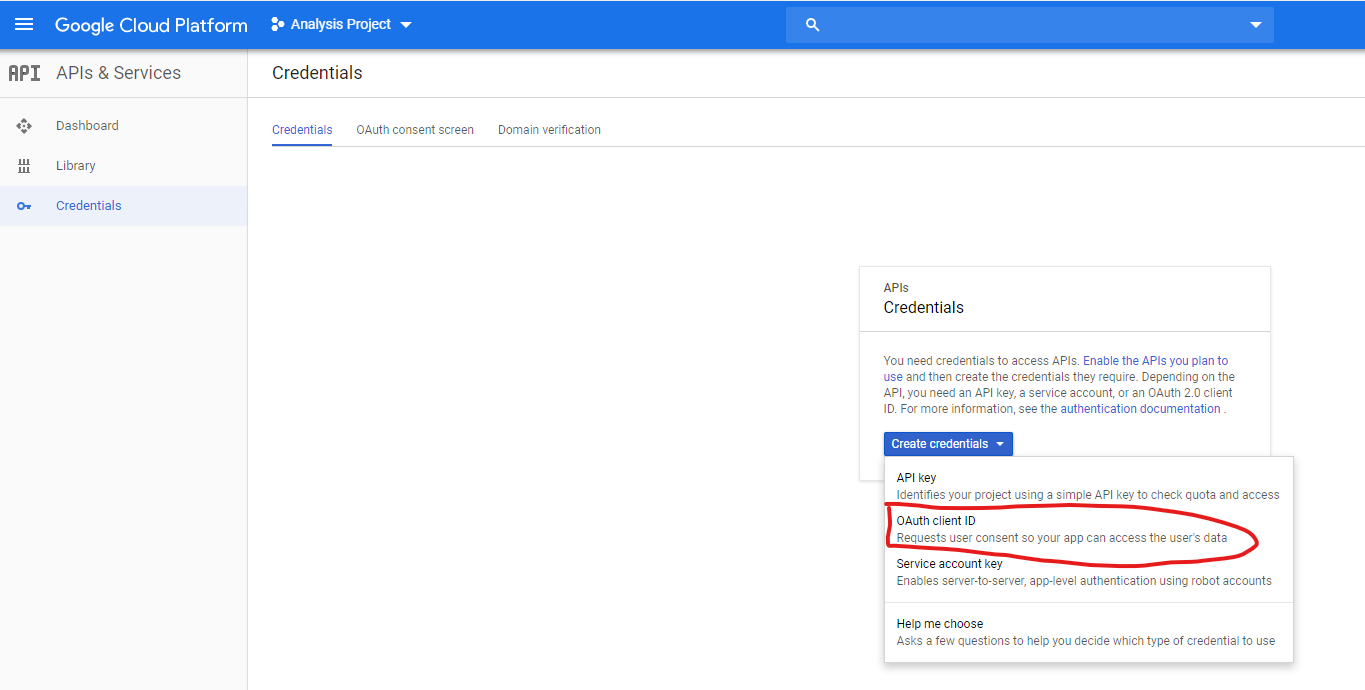1365x690 pixels.
Task: Click the Credentials page title
Action: (317, 73)
